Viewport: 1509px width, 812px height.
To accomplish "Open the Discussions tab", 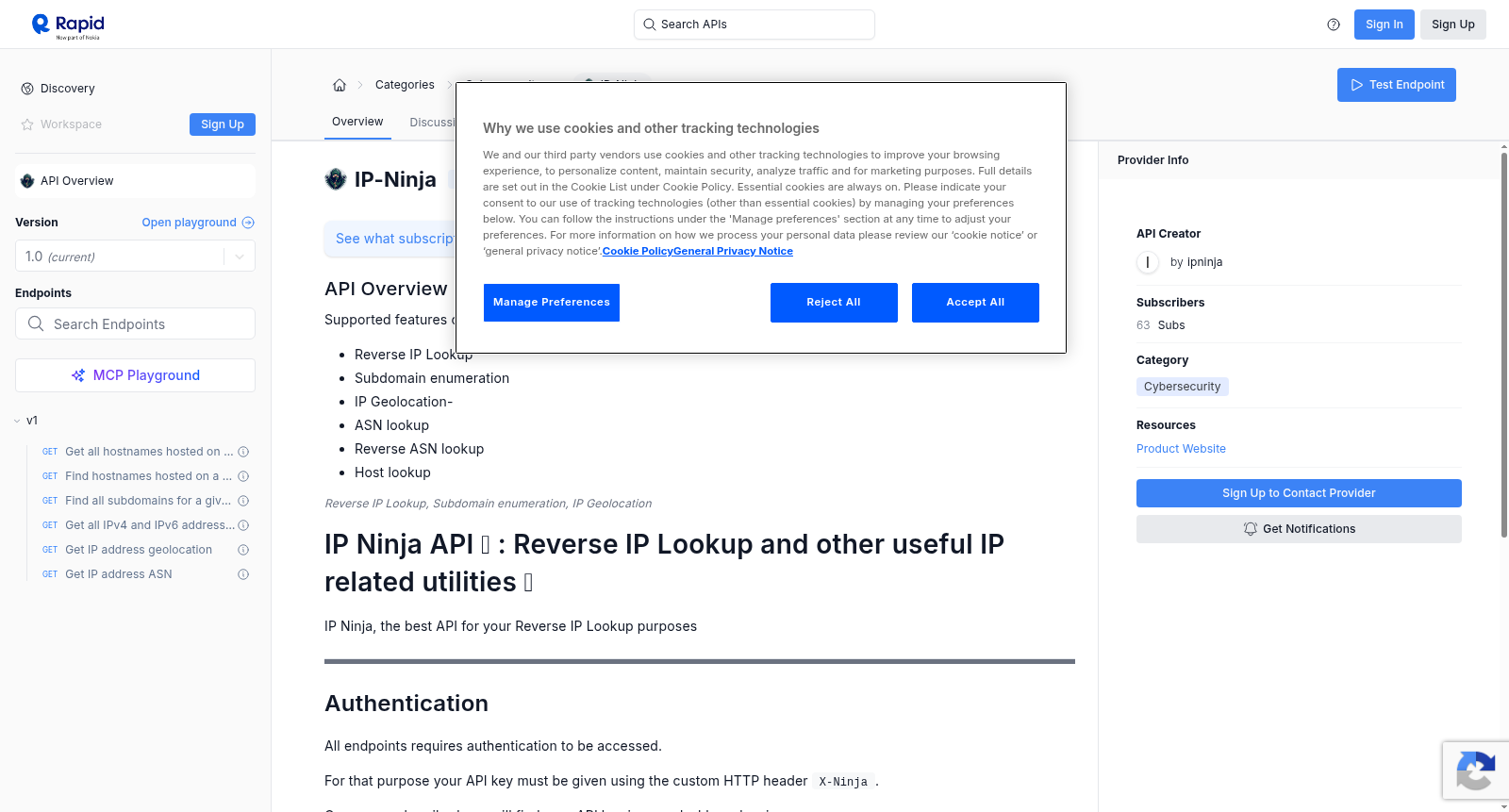I will [x=432, y=123].
